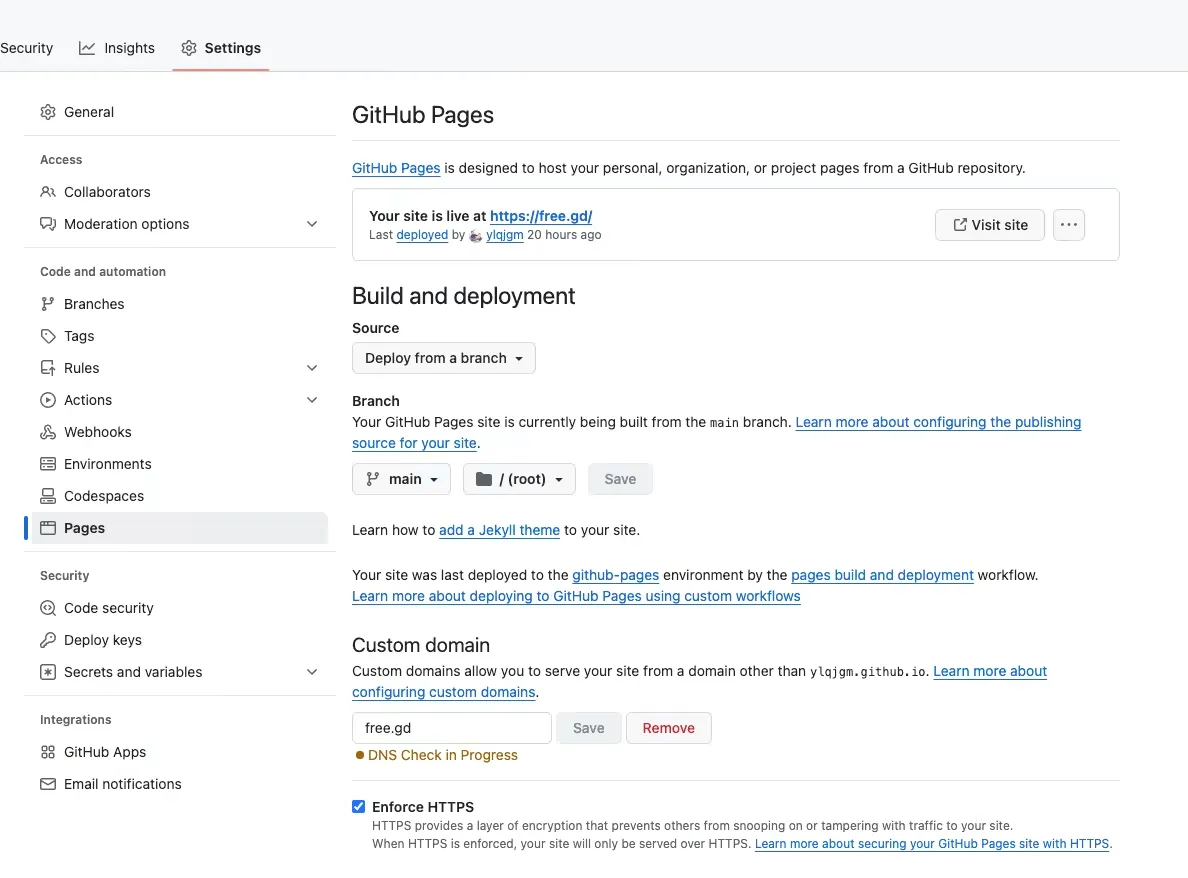Expand the Moderation options section

coord(312,224)
